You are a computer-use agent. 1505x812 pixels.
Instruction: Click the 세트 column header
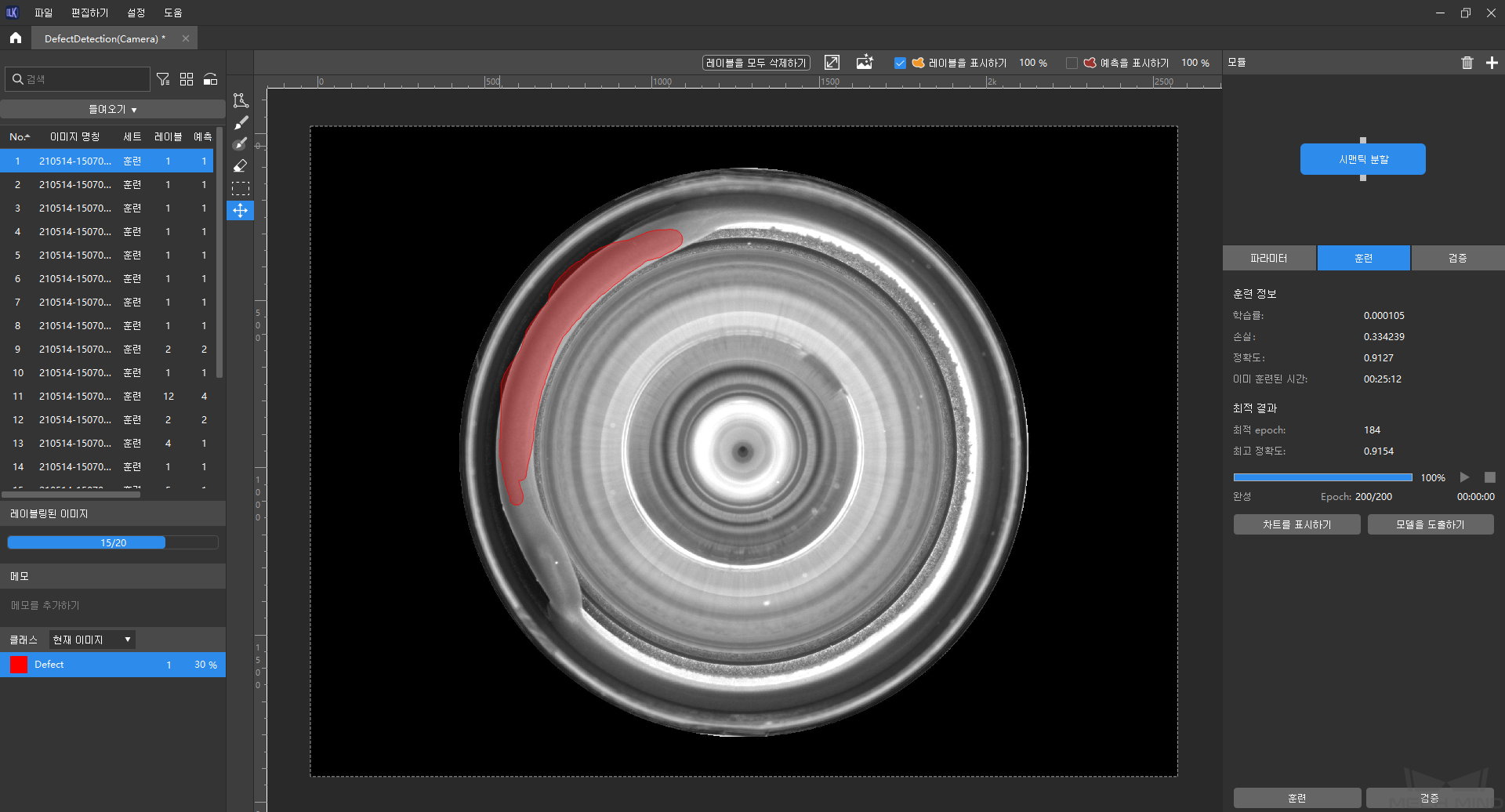click(132, 136)
